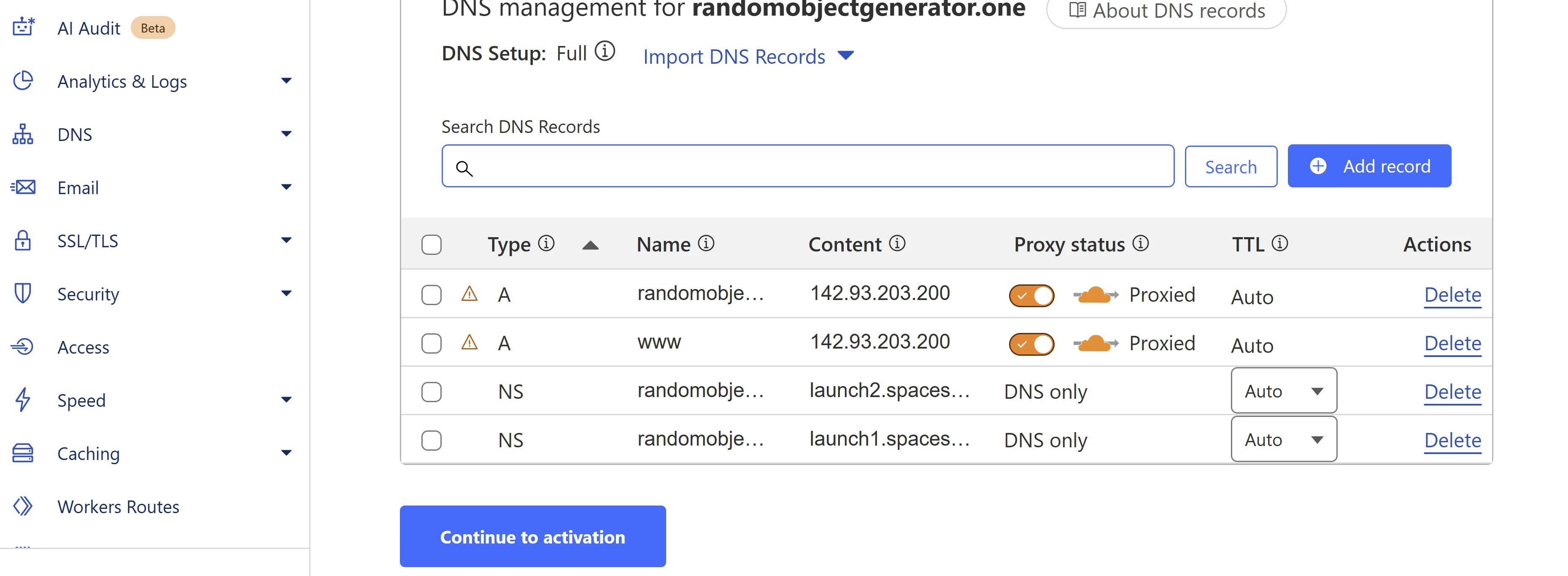Screen dimensions: 1568x576
Task: Open AI Audit in the sidebar
Action: click(x=89, y=28)
